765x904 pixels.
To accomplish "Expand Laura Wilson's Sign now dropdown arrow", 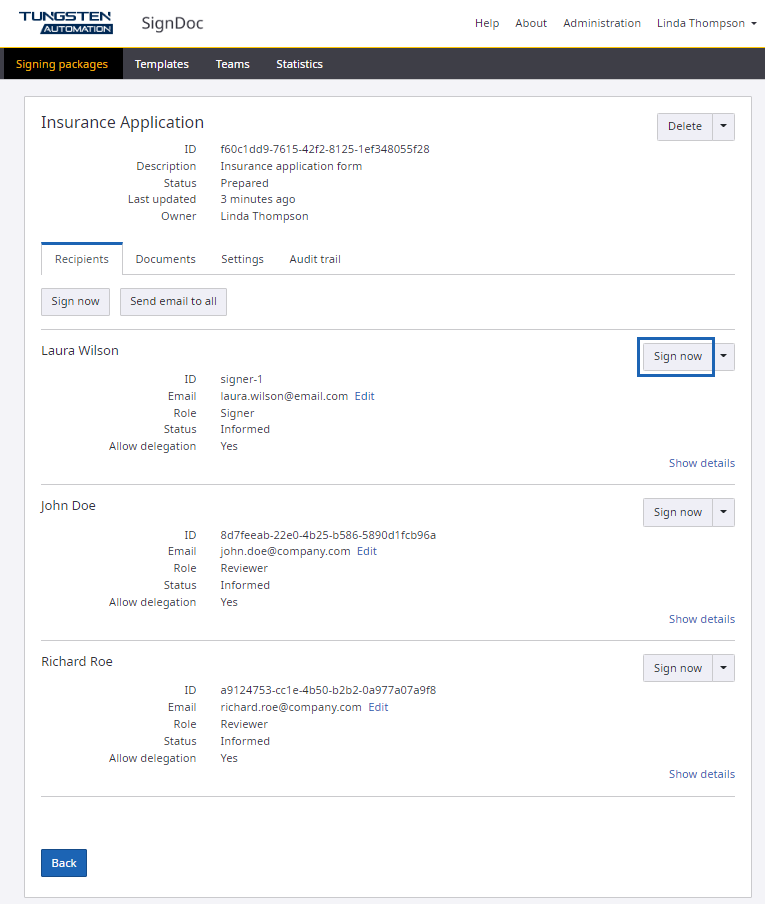I will click(x=724, y=357).
